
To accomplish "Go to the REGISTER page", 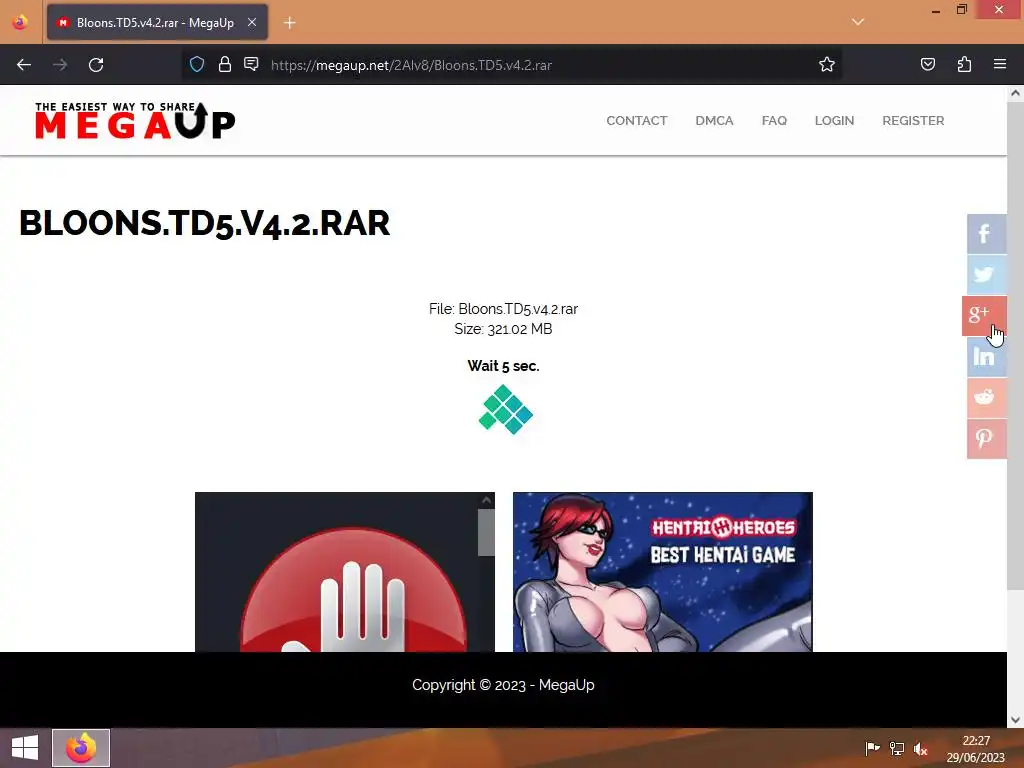I will pos(913,121).
